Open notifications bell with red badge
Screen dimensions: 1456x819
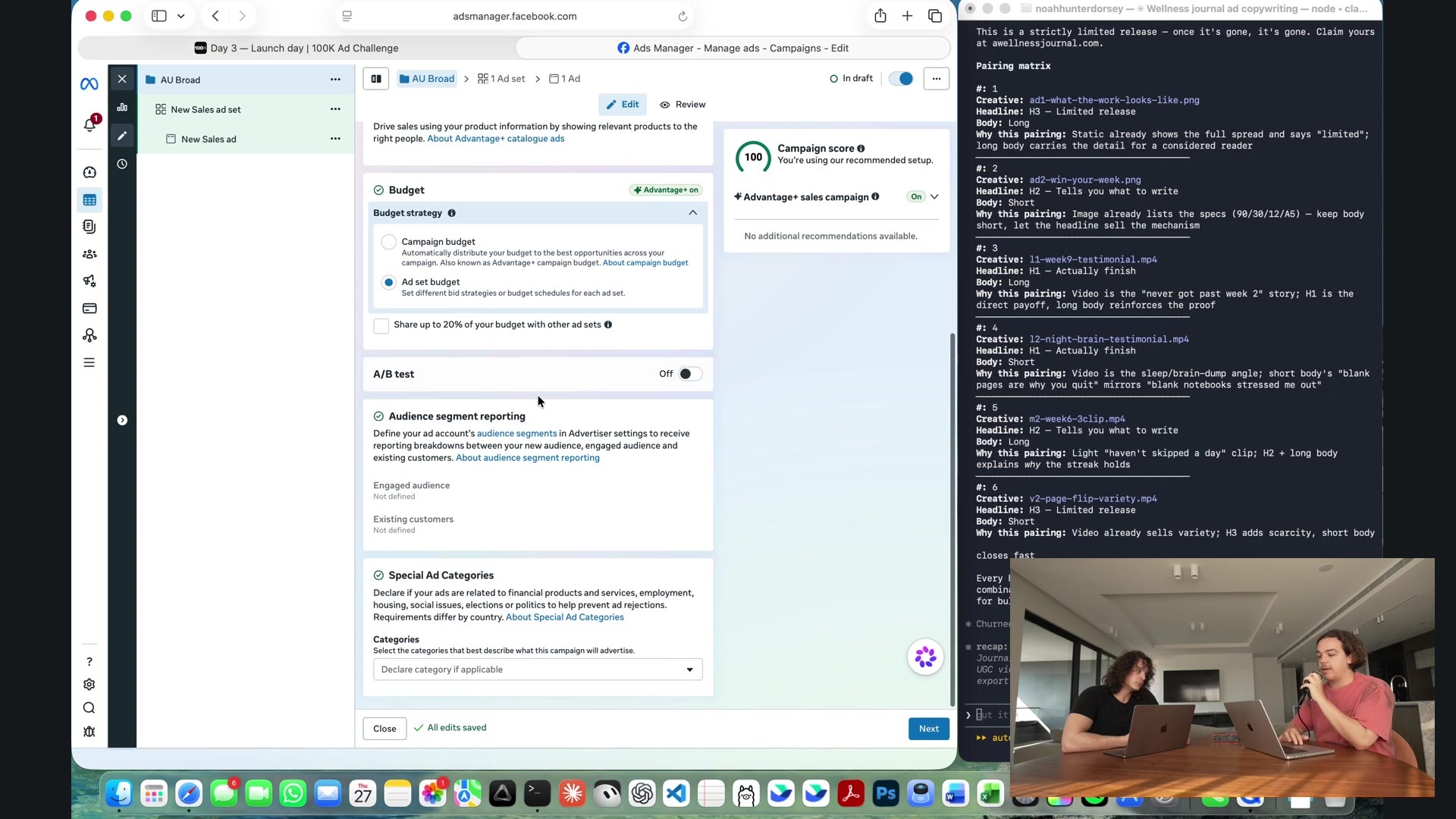point(89,124)
